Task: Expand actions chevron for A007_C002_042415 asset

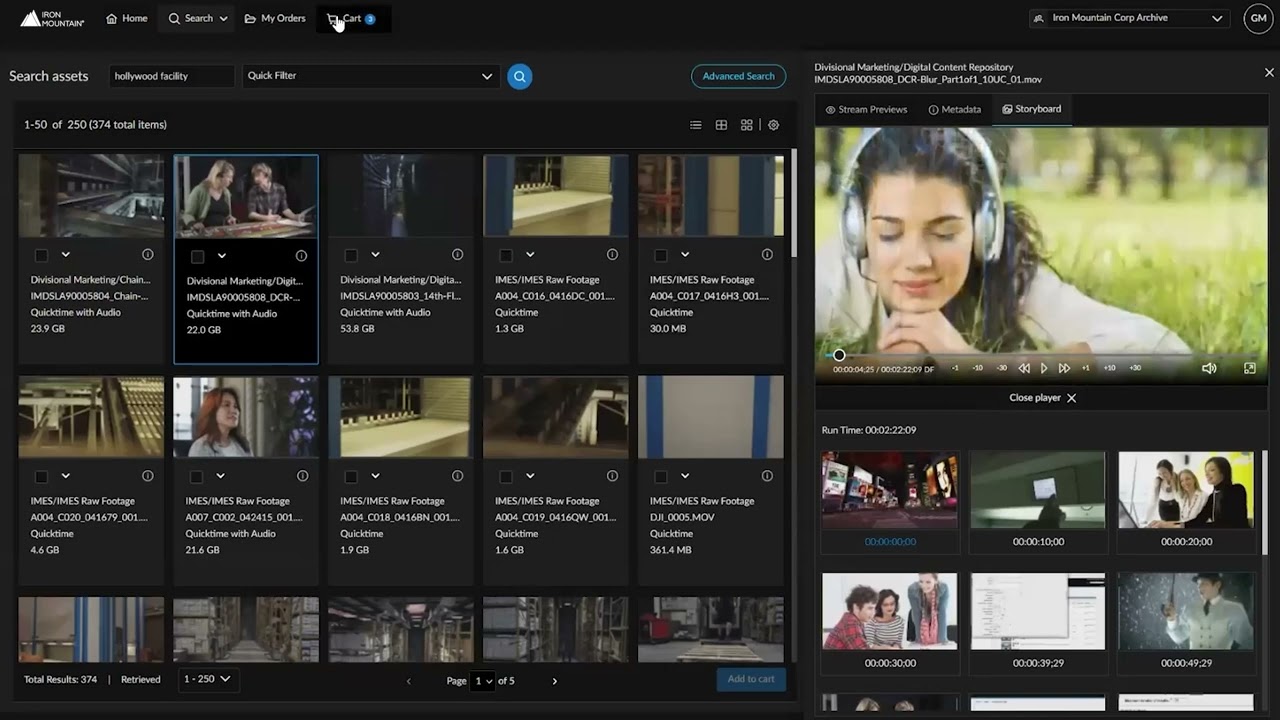Action: (220, 476)
